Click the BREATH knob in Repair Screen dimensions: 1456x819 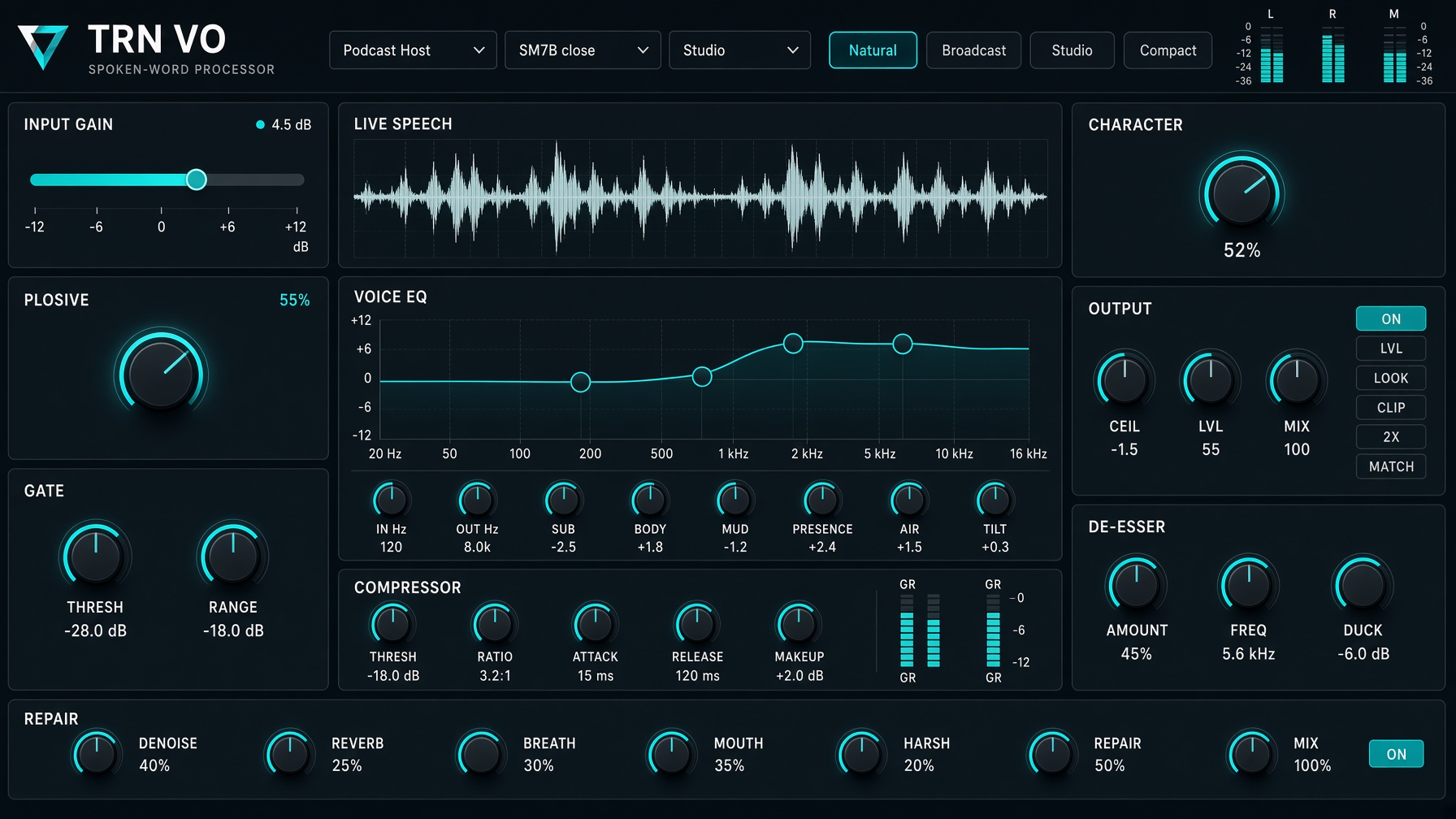pos(481,754)
